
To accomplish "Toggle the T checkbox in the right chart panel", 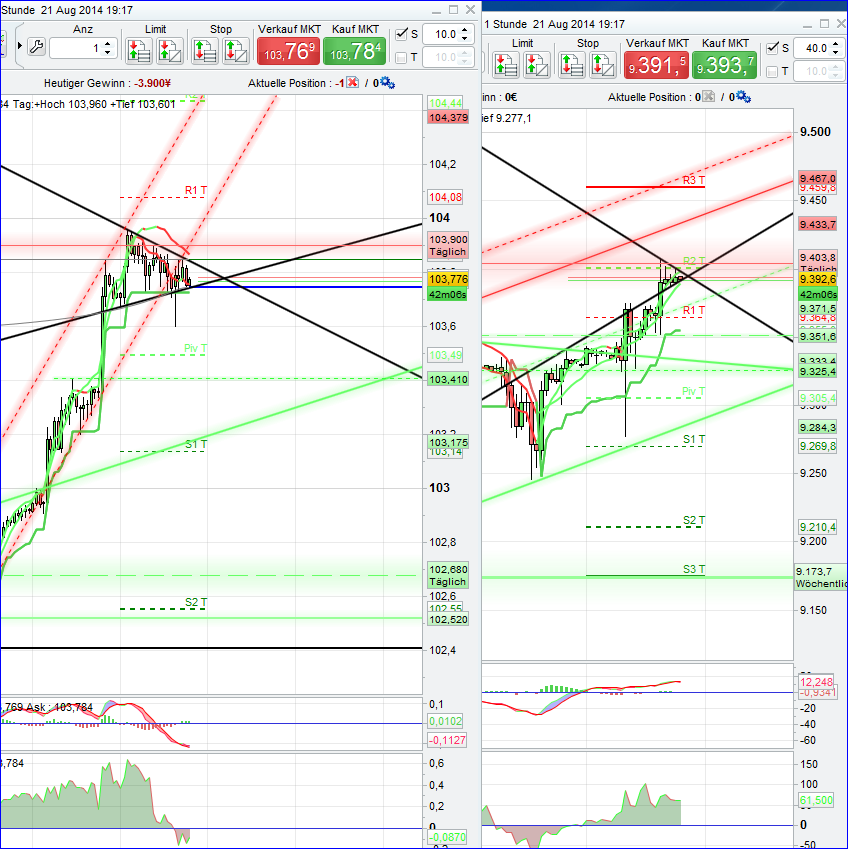I will tap(774, 69).
